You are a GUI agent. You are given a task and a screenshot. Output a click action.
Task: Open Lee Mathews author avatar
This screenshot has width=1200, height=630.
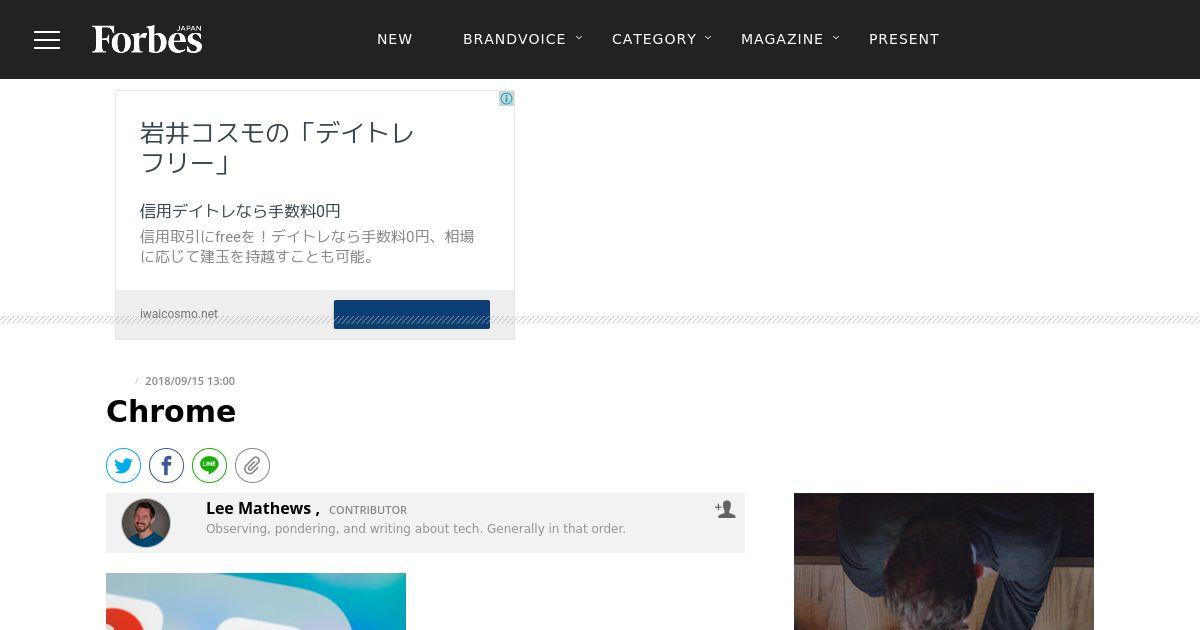coord(146,523)
